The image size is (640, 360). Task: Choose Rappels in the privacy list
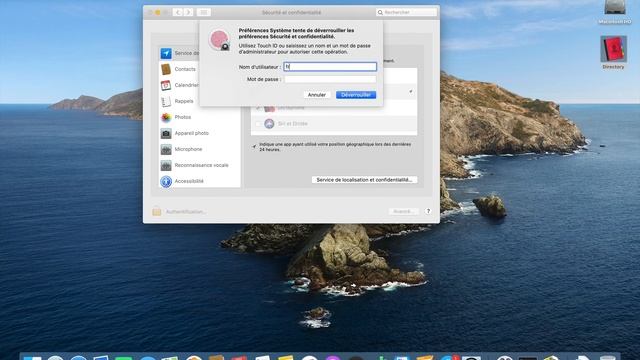[200, 101]
